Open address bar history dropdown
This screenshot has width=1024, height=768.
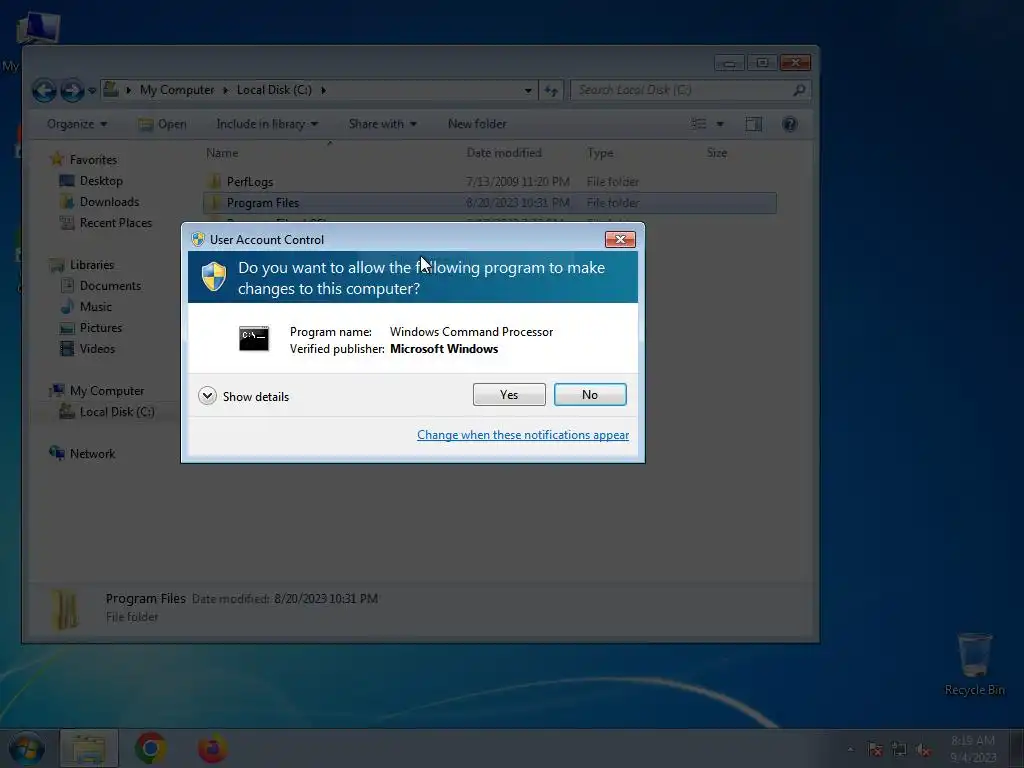[x=528, y=90]
